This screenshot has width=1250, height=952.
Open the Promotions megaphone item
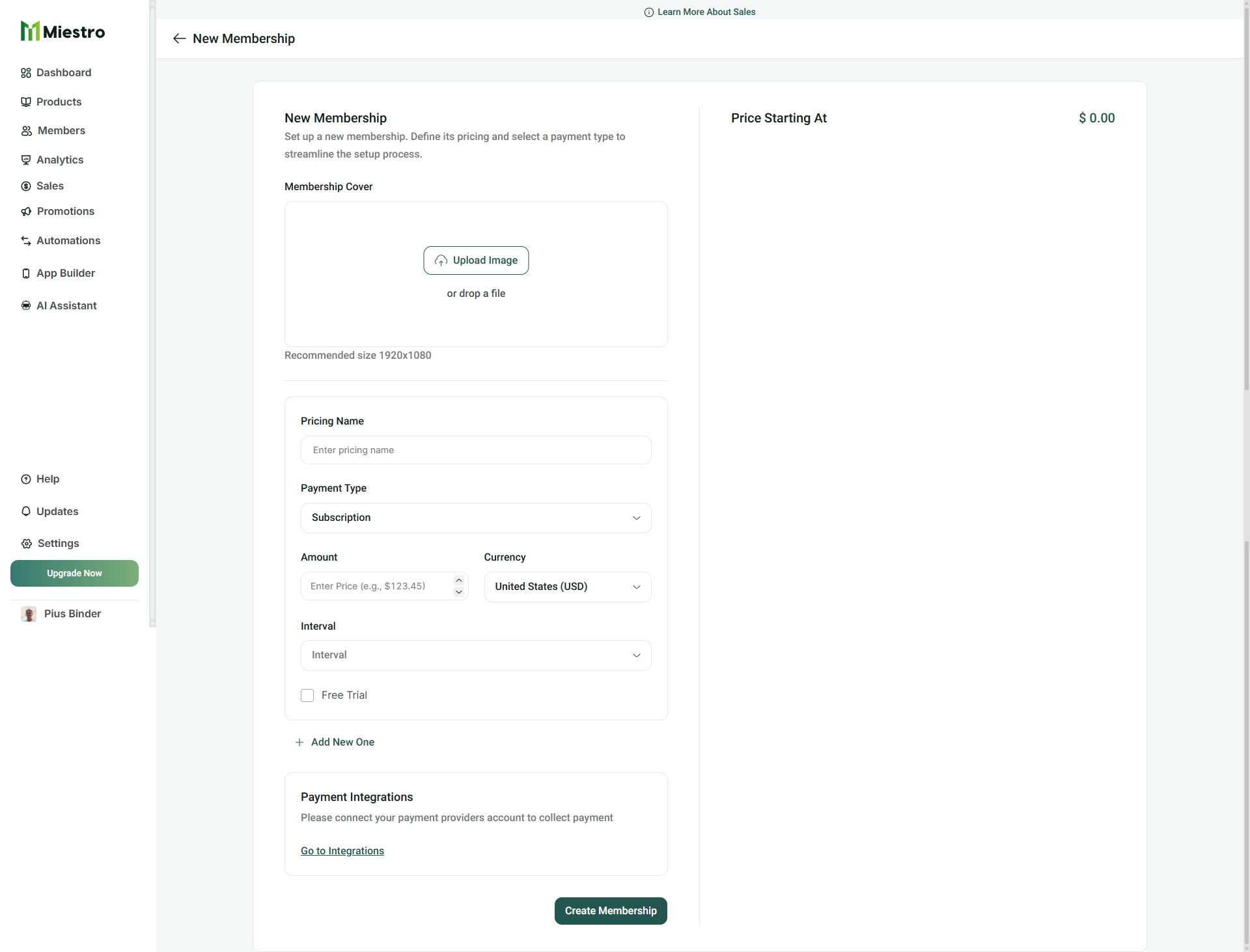26,211
